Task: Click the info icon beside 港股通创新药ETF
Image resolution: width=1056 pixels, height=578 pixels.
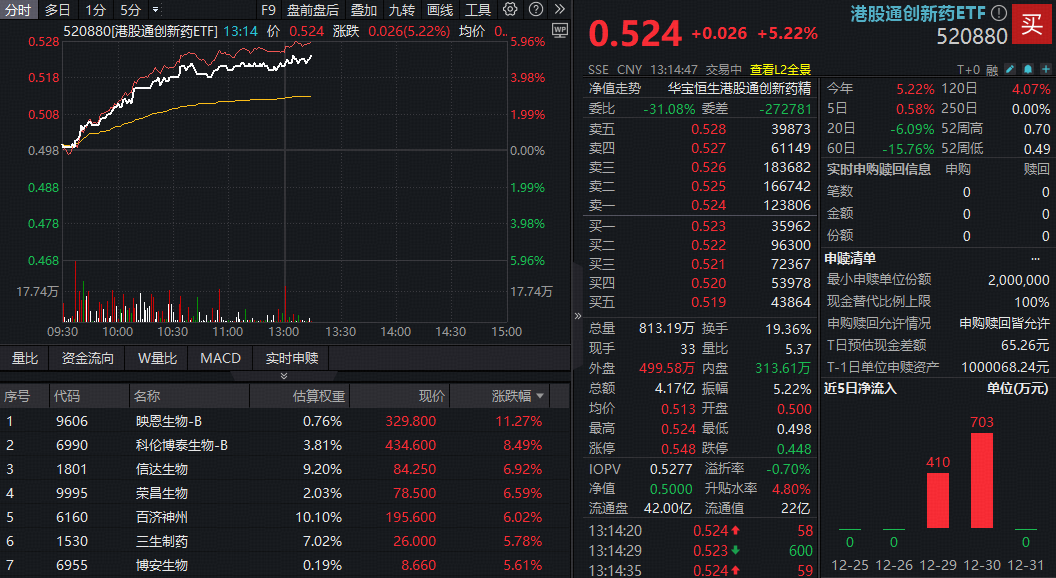Action: click(x=998, y=14)
